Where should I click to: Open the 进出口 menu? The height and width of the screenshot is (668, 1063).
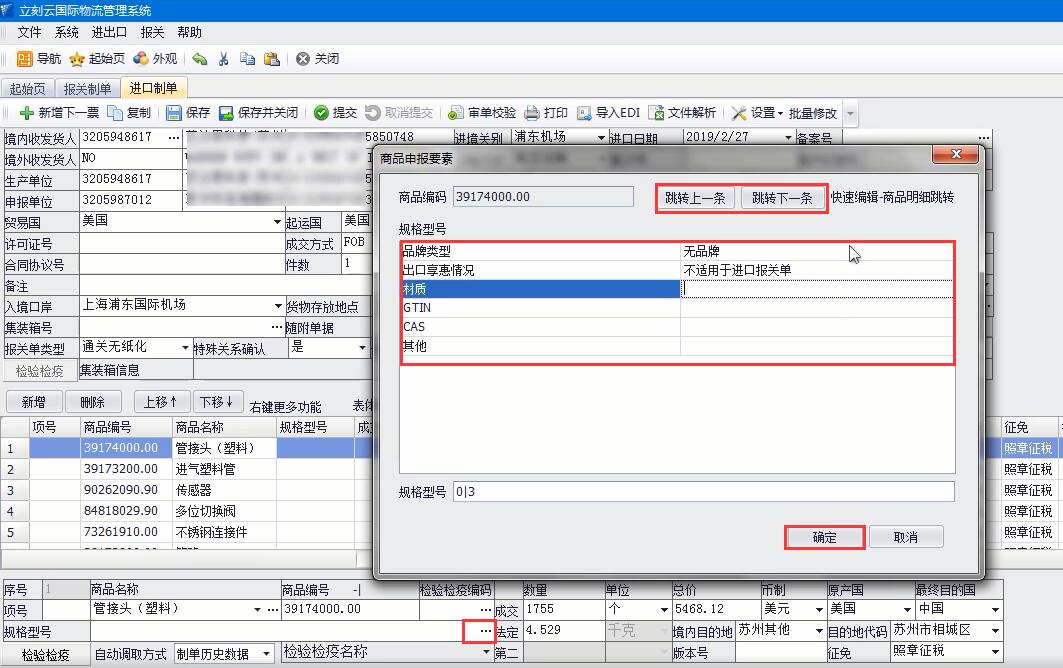tap(109, 33)
